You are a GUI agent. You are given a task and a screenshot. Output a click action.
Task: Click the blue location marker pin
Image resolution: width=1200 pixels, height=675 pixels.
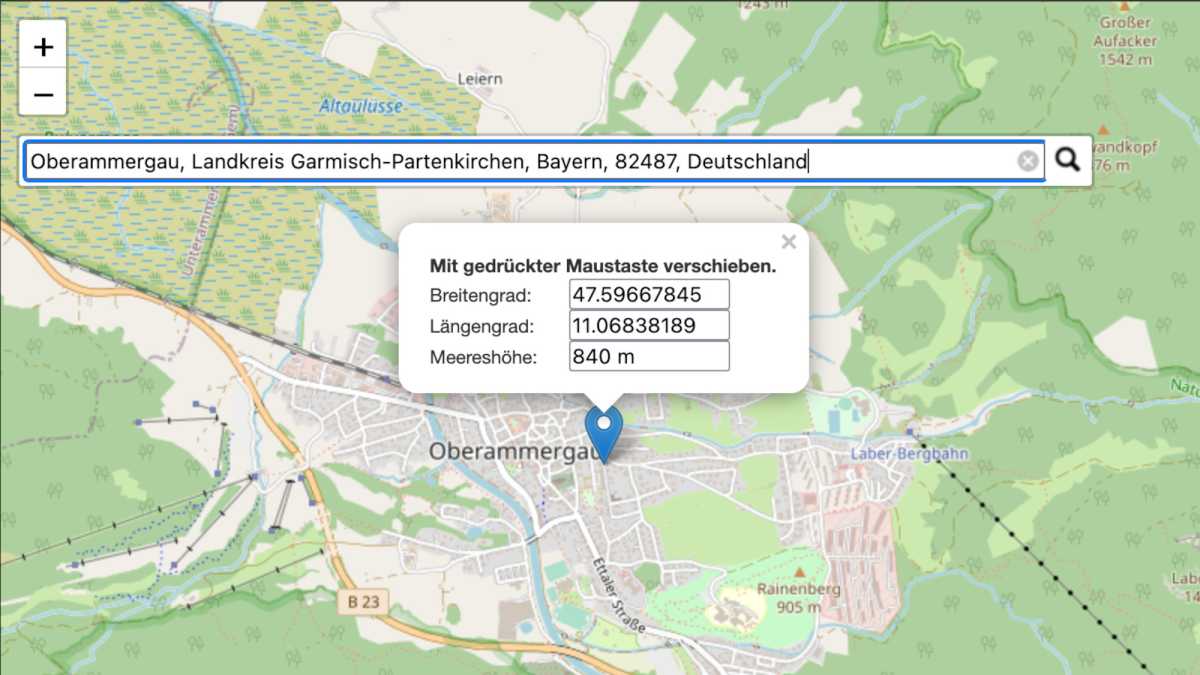(x=603, y=431)
